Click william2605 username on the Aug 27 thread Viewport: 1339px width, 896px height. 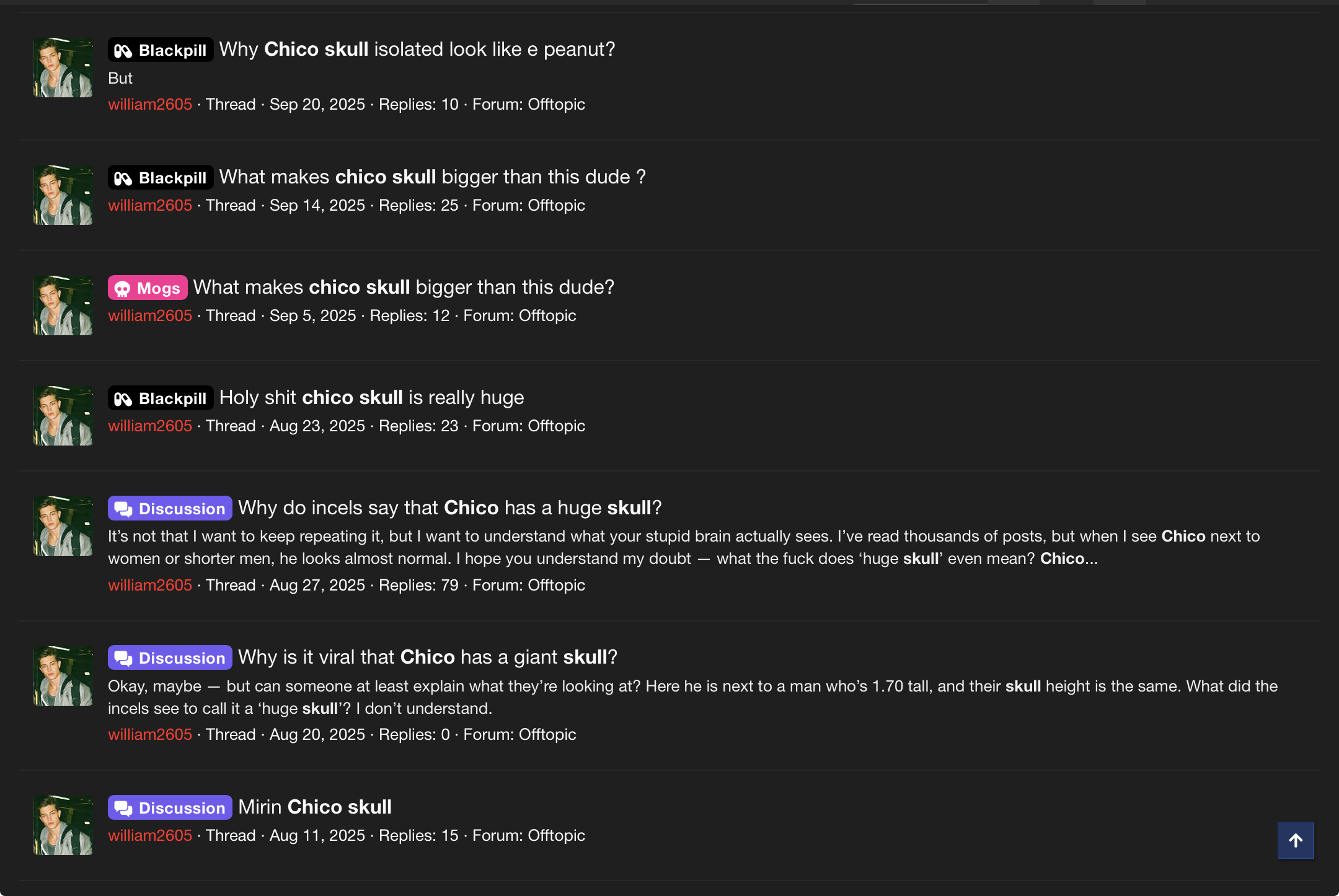[150, 585]
